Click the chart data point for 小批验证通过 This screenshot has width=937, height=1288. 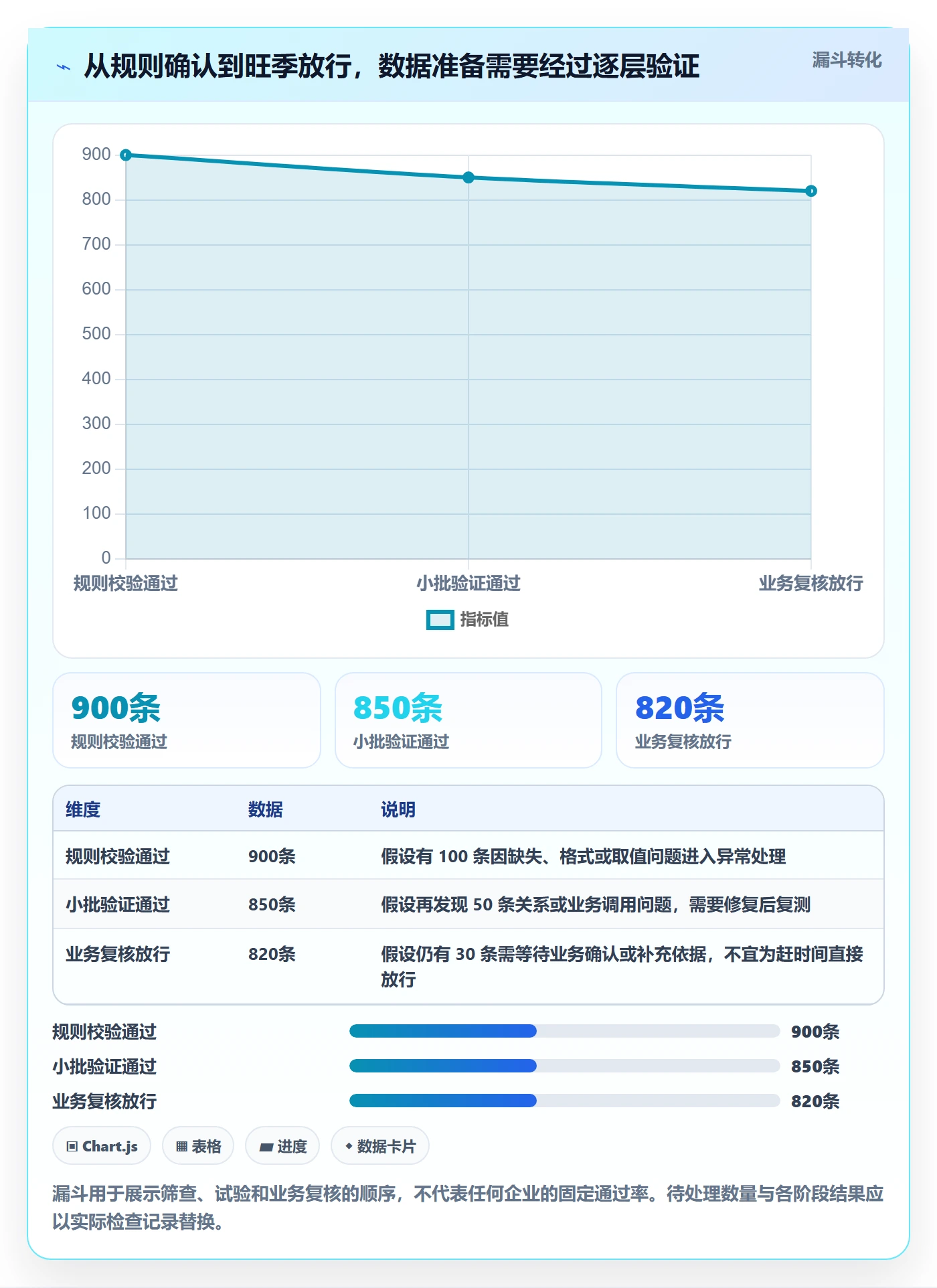(x=468, y=177)
